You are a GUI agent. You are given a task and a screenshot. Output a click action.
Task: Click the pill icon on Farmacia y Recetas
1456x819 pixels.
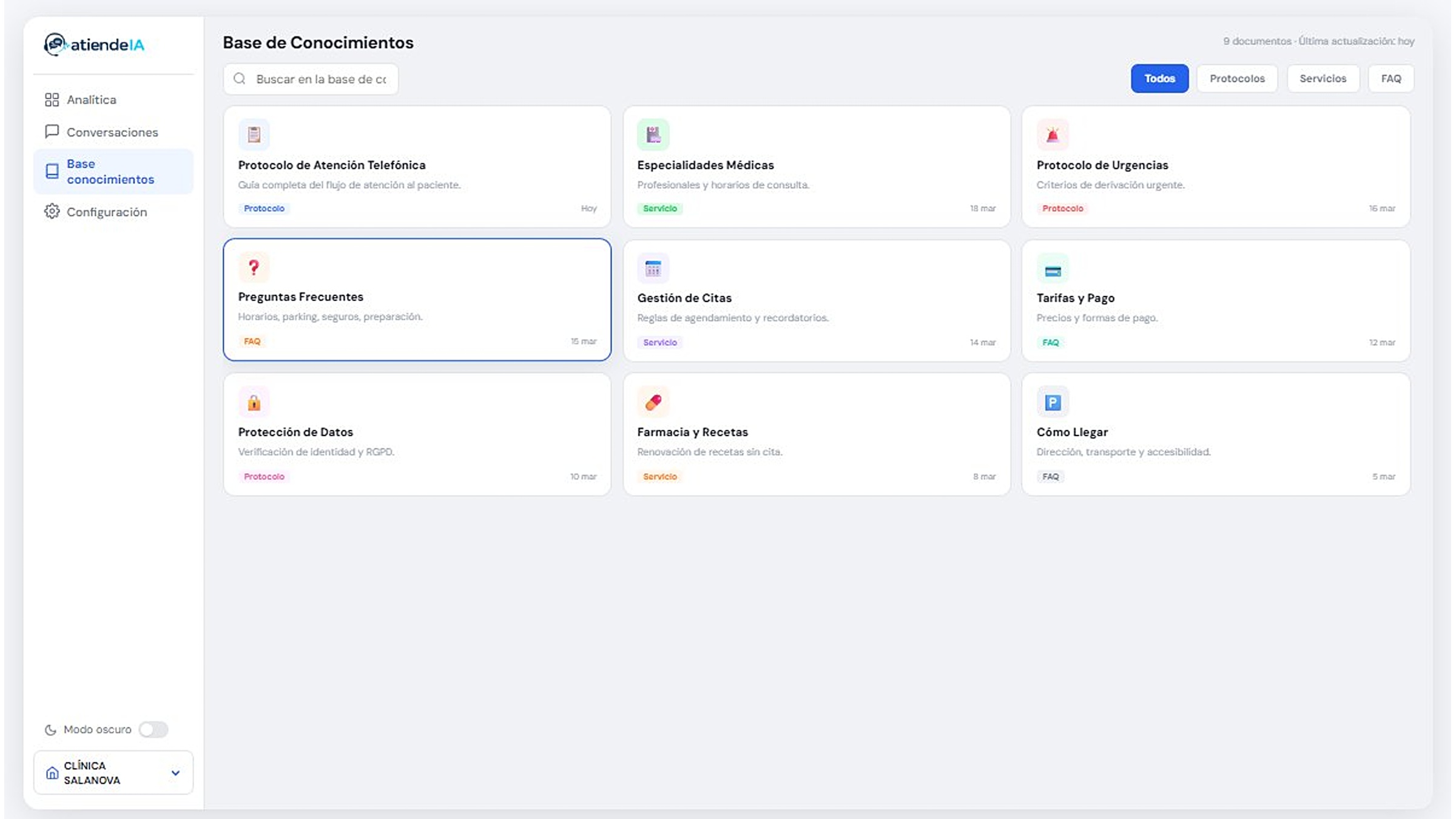pos(653,402)
